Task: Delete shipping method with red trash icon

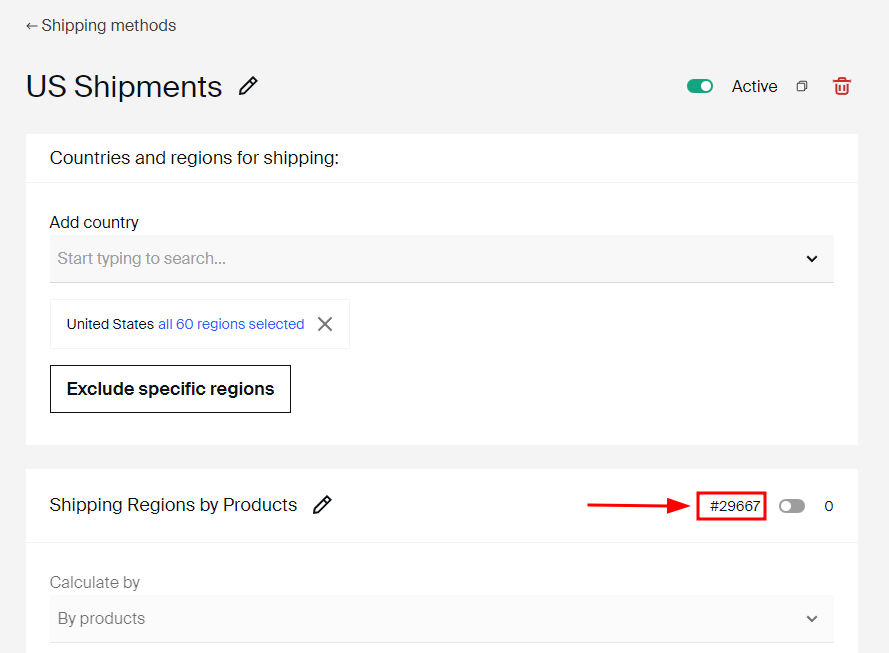Action: tap(841, 86)
